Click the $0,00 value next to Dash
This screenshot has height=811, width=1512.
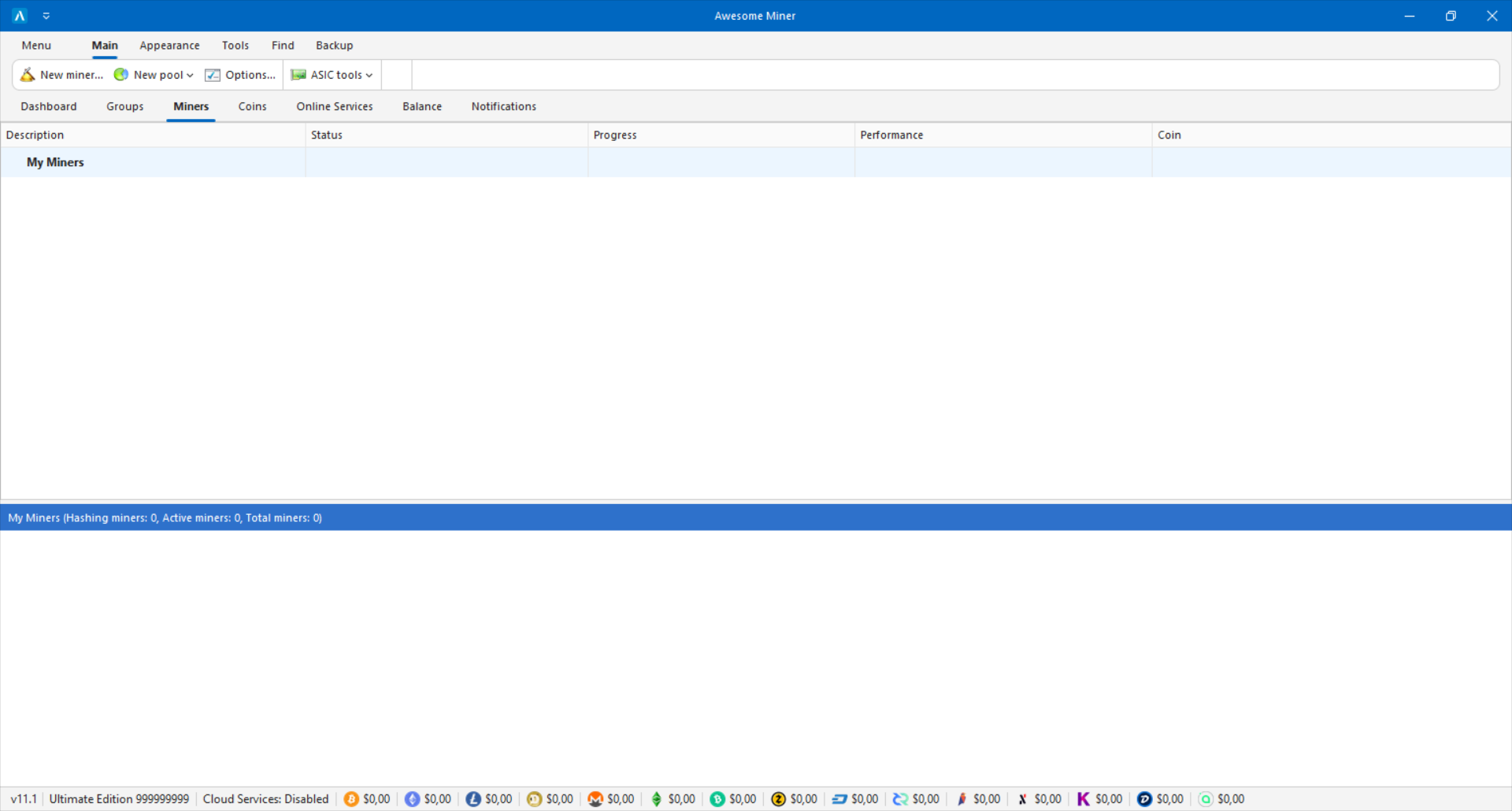tap(865, 799)
